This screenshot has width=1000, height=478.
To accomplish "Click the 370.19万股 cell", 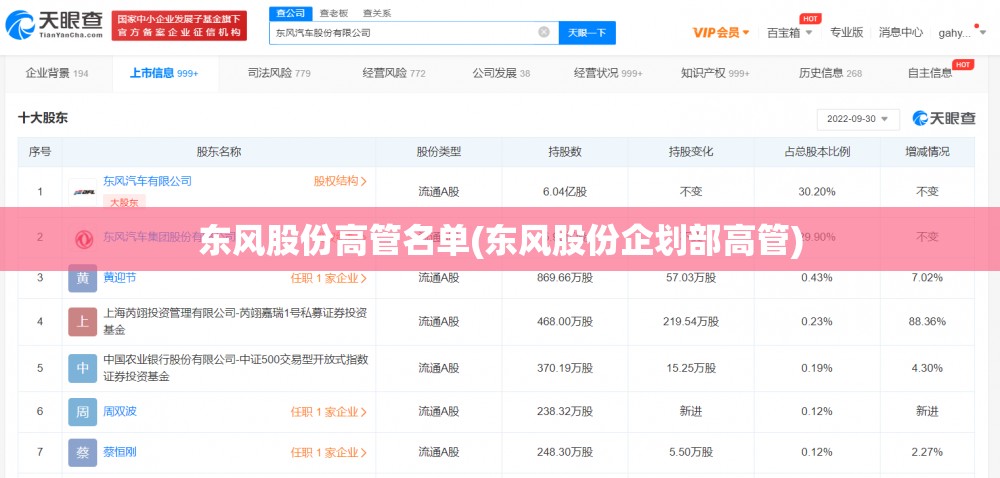I will [565, 368].
